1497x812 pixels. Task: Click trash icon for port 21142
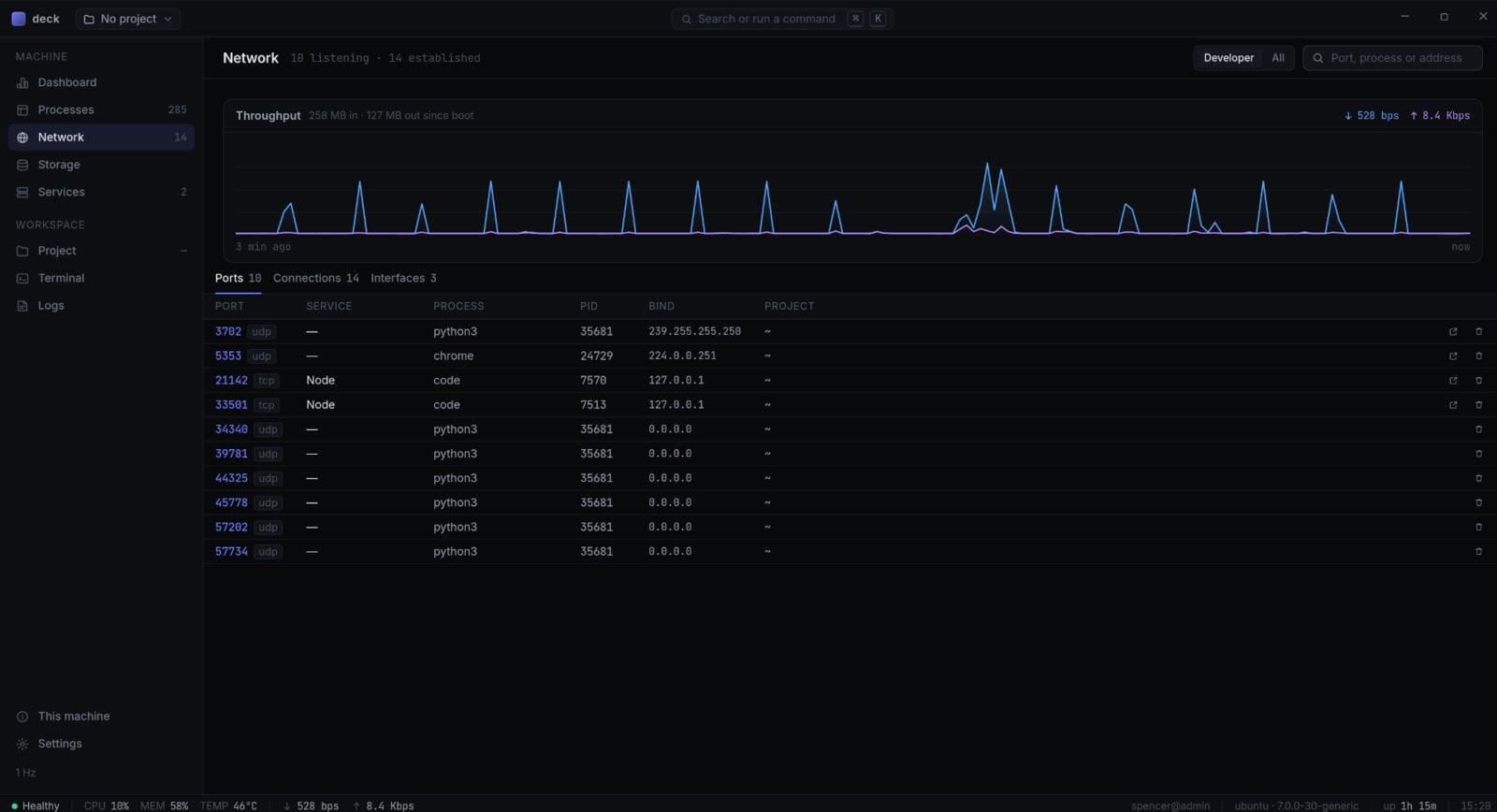[x=1479, y=380]
